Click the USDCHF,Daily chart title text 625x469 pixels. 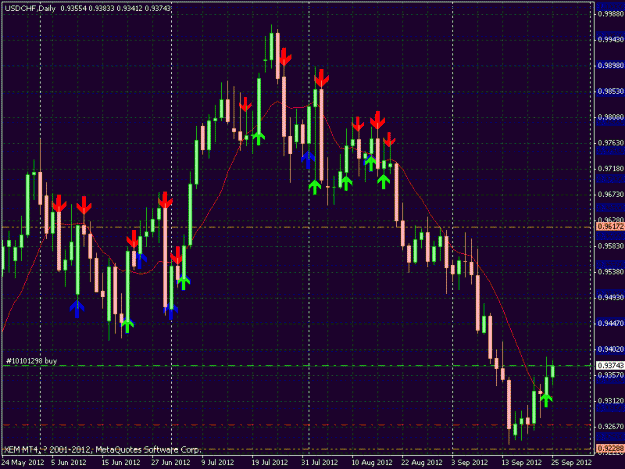[x=30, y=8]
